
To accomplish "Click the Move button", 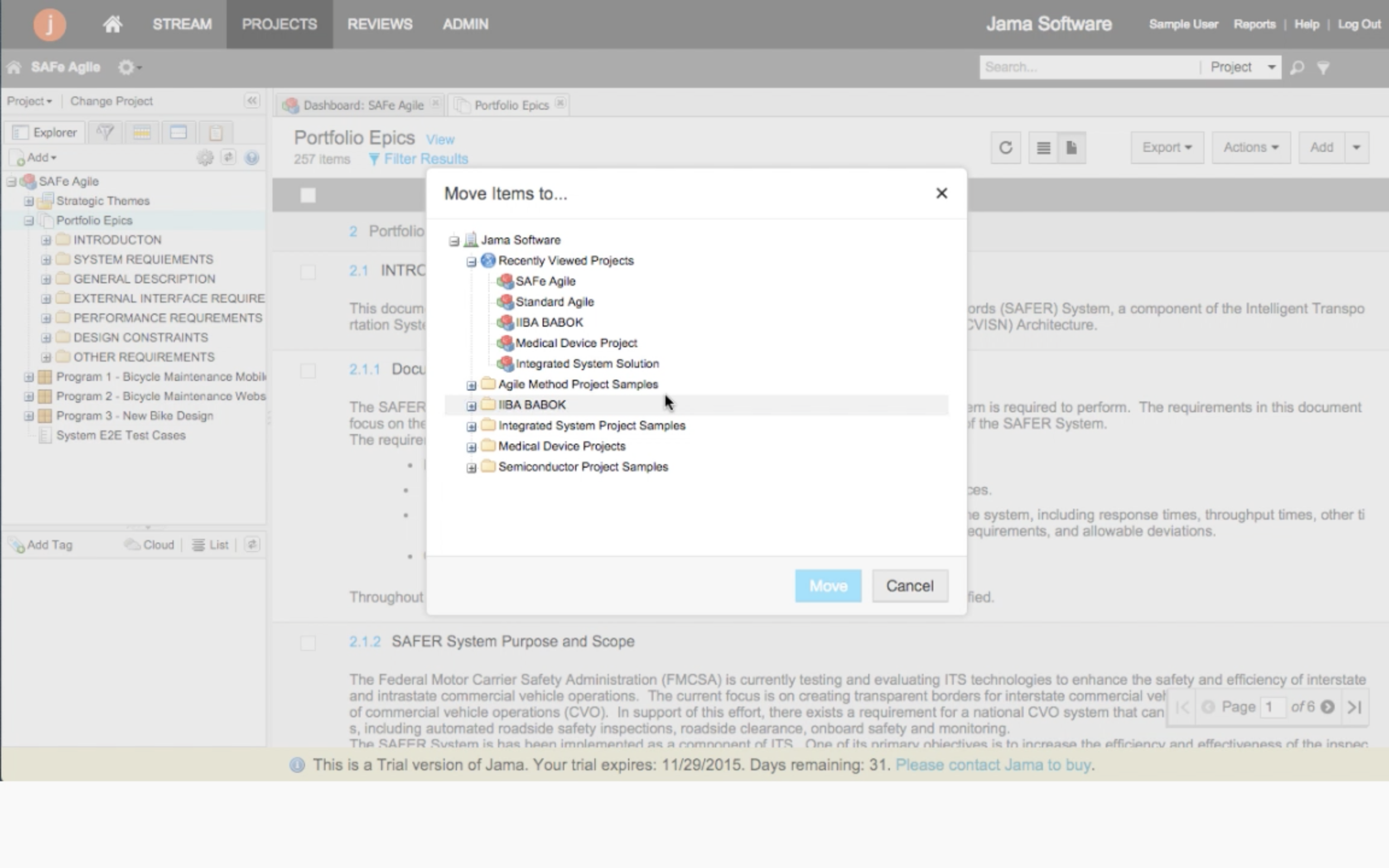I will pos(828,586).
